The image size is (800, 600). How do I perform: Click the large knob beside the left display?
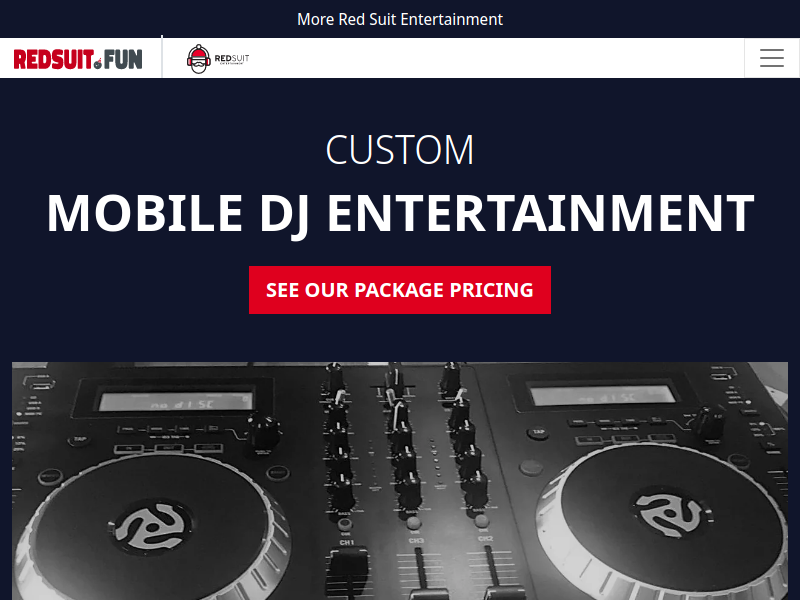tap(265, 431)
